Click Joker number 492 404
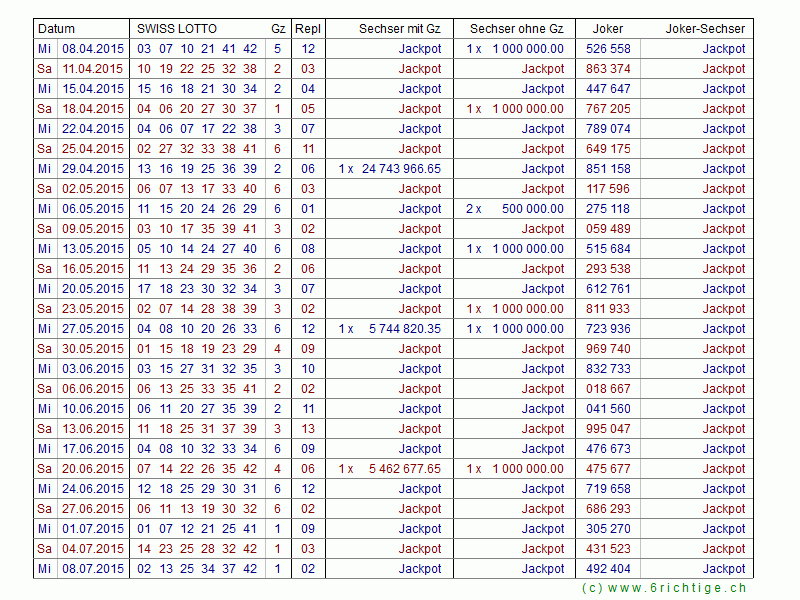This screenshot has width=800, height=600. pos(608,569)
